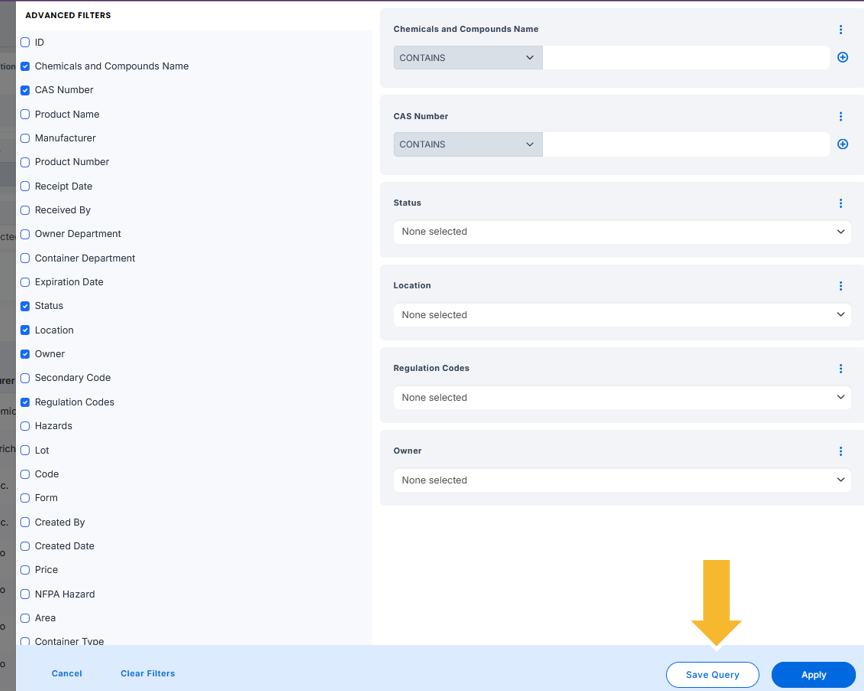Image resolution: width=864 pixels, height=691 pixels.
Task: Tick the Product Number checkbox
Action: tap(25, 162)
